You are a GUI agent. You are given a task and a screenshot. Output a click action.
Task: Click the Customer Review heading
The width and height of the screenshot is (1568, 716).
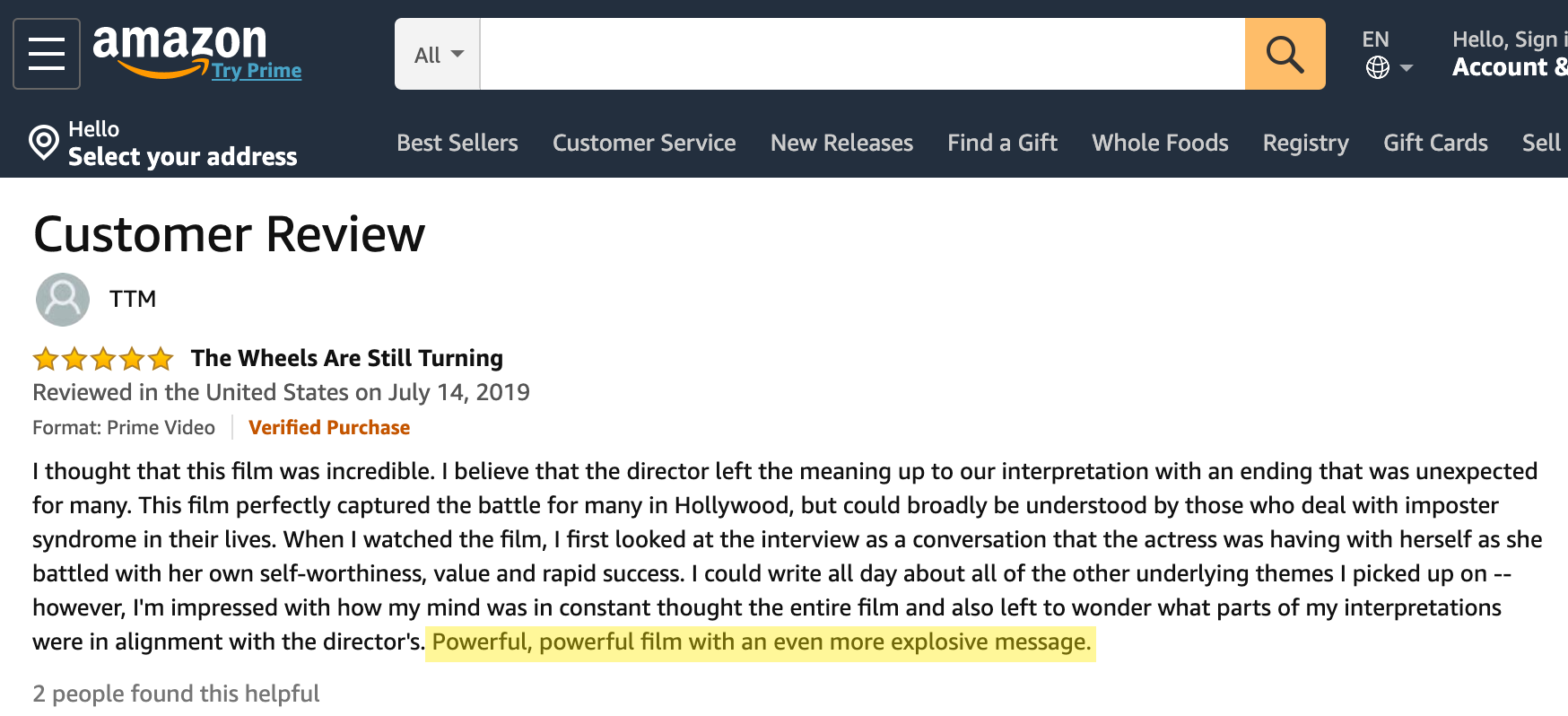point(229,234)
